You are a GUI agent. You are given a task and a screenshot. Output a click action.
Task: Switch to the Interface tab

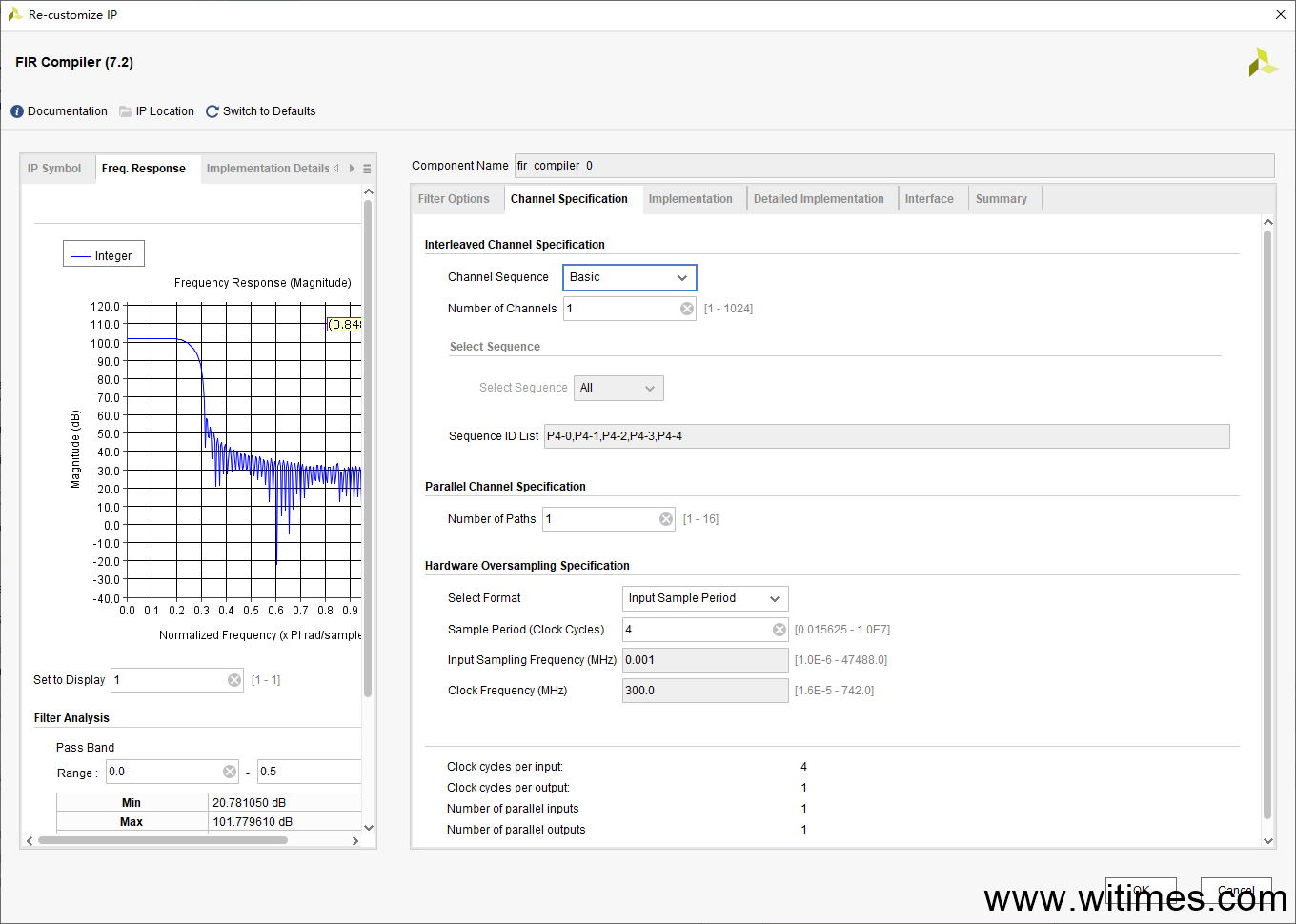point(929,199)
